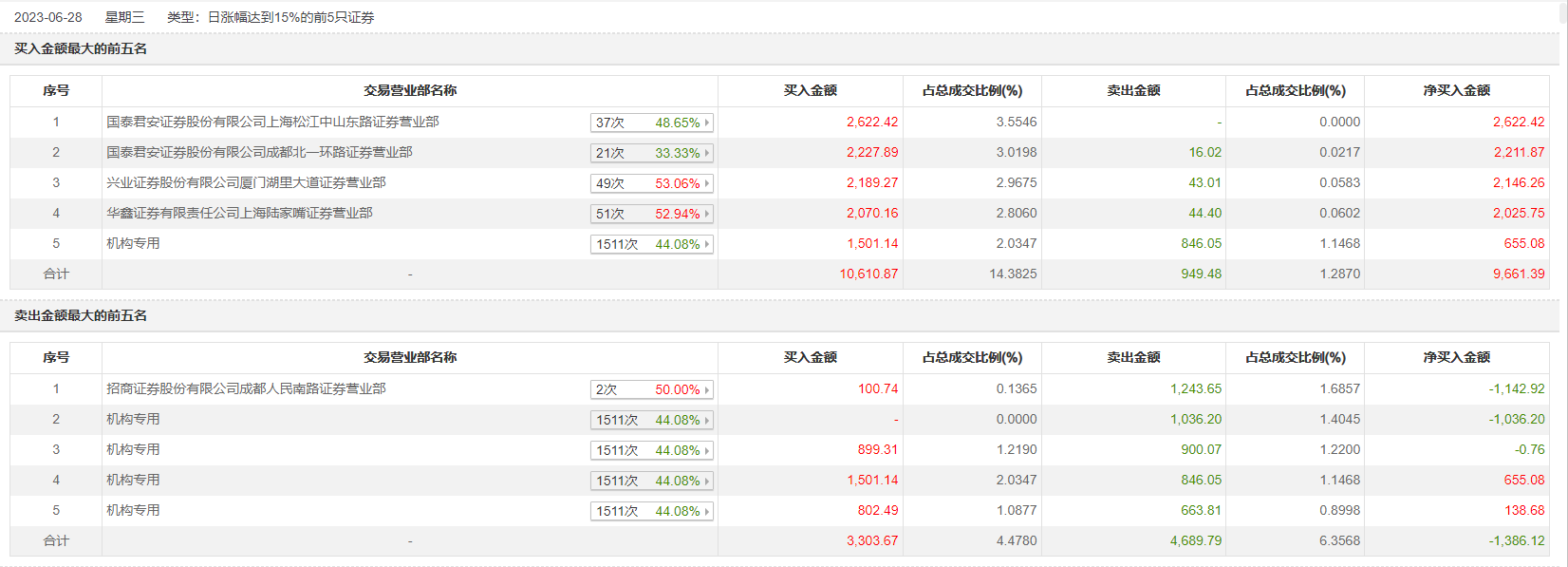The width and height of the screenshot is (1568, 567).
Task: Click 招商证券成都人民南路证券营业部 name
Action: (x=246, y=388)
